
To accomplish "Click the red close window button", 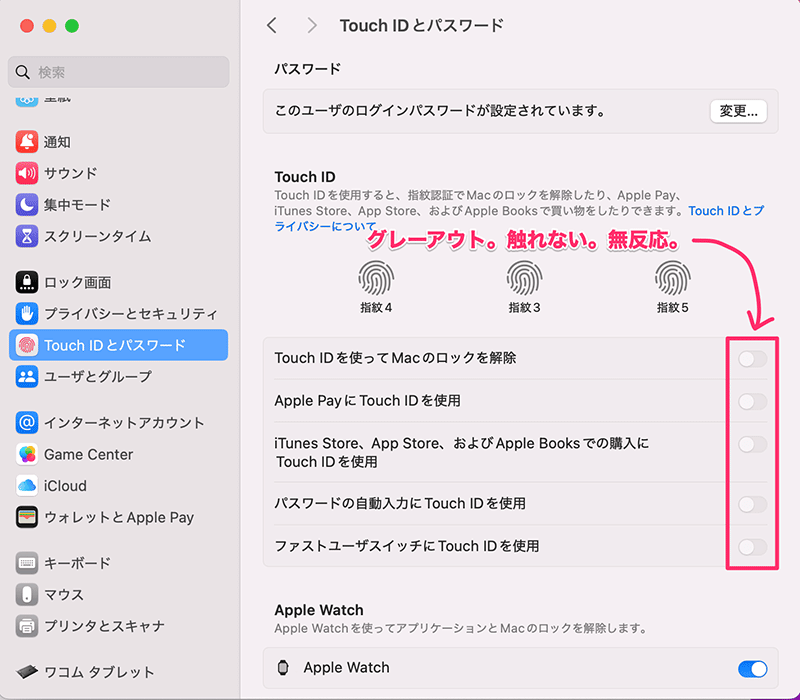I will (x=27, y=26).
